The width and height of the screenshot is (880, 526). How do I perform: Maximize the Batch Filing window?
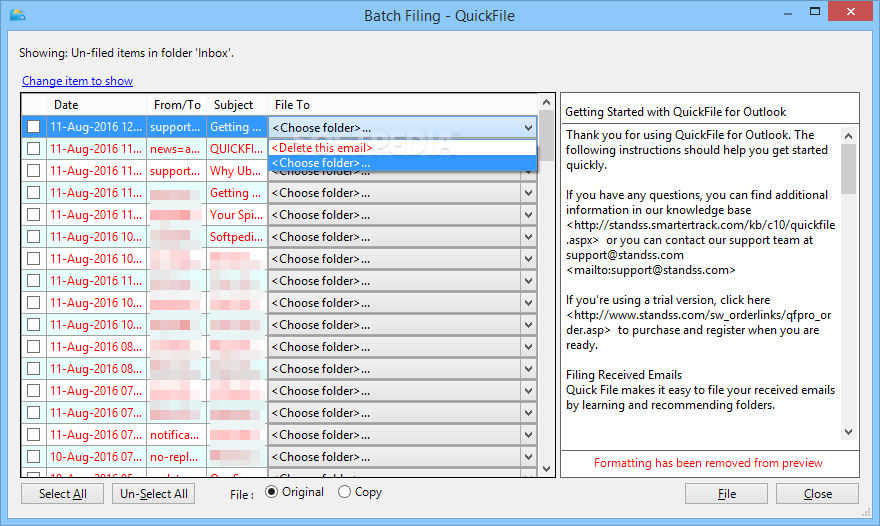click(815, 11)
